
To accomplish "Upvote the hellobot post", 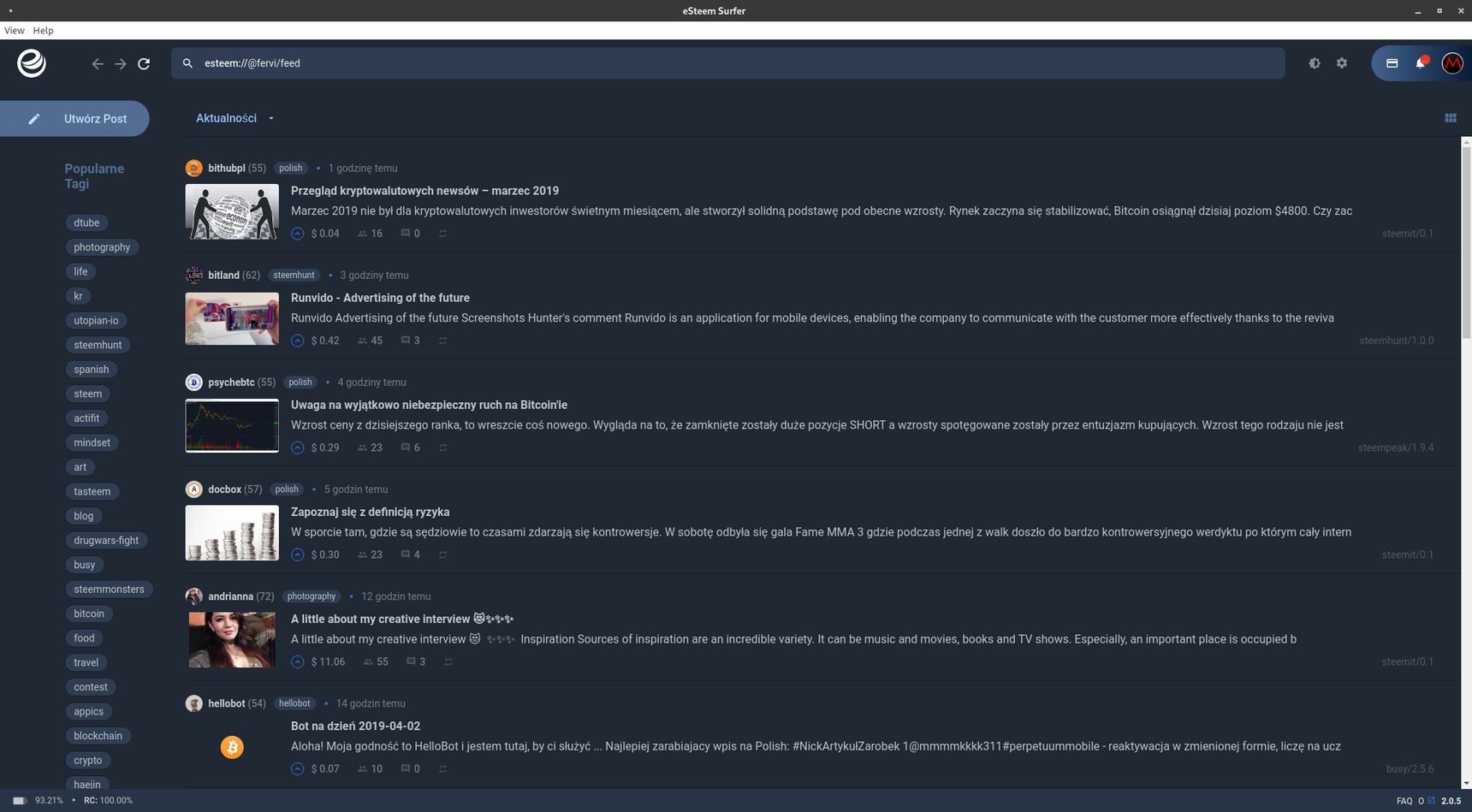I will 297,768.
